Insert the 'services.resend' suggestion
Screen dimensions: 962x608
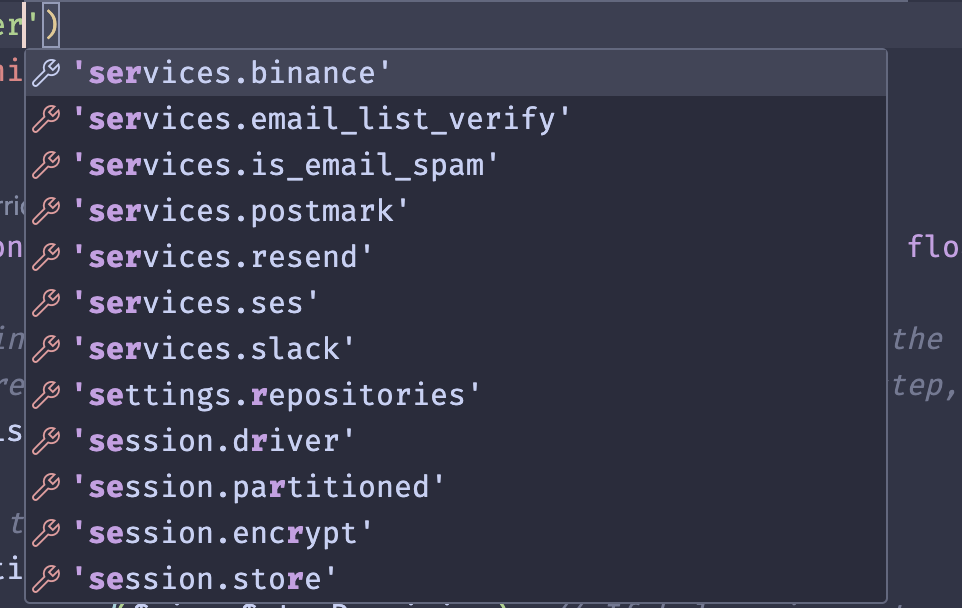coord(222,257)
